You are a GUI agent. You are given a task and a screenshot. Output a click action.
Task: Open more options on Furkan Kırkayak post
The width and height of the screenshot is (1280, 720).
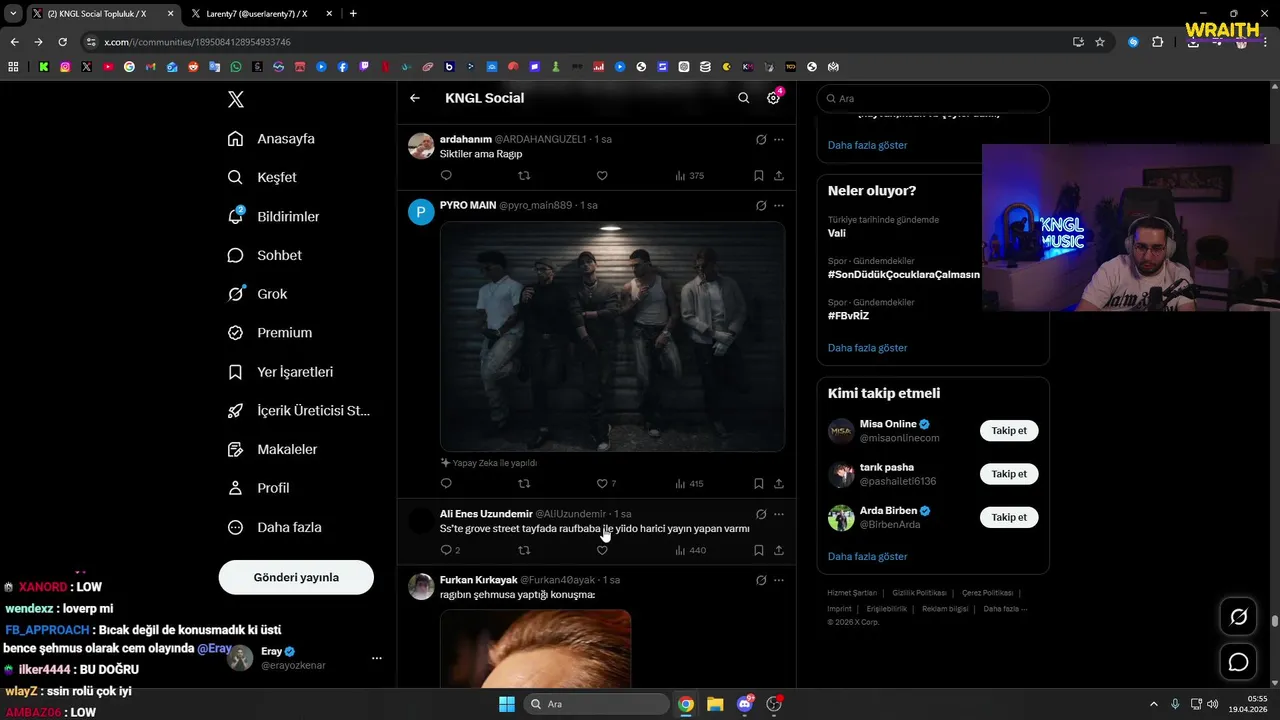(779, 580)
